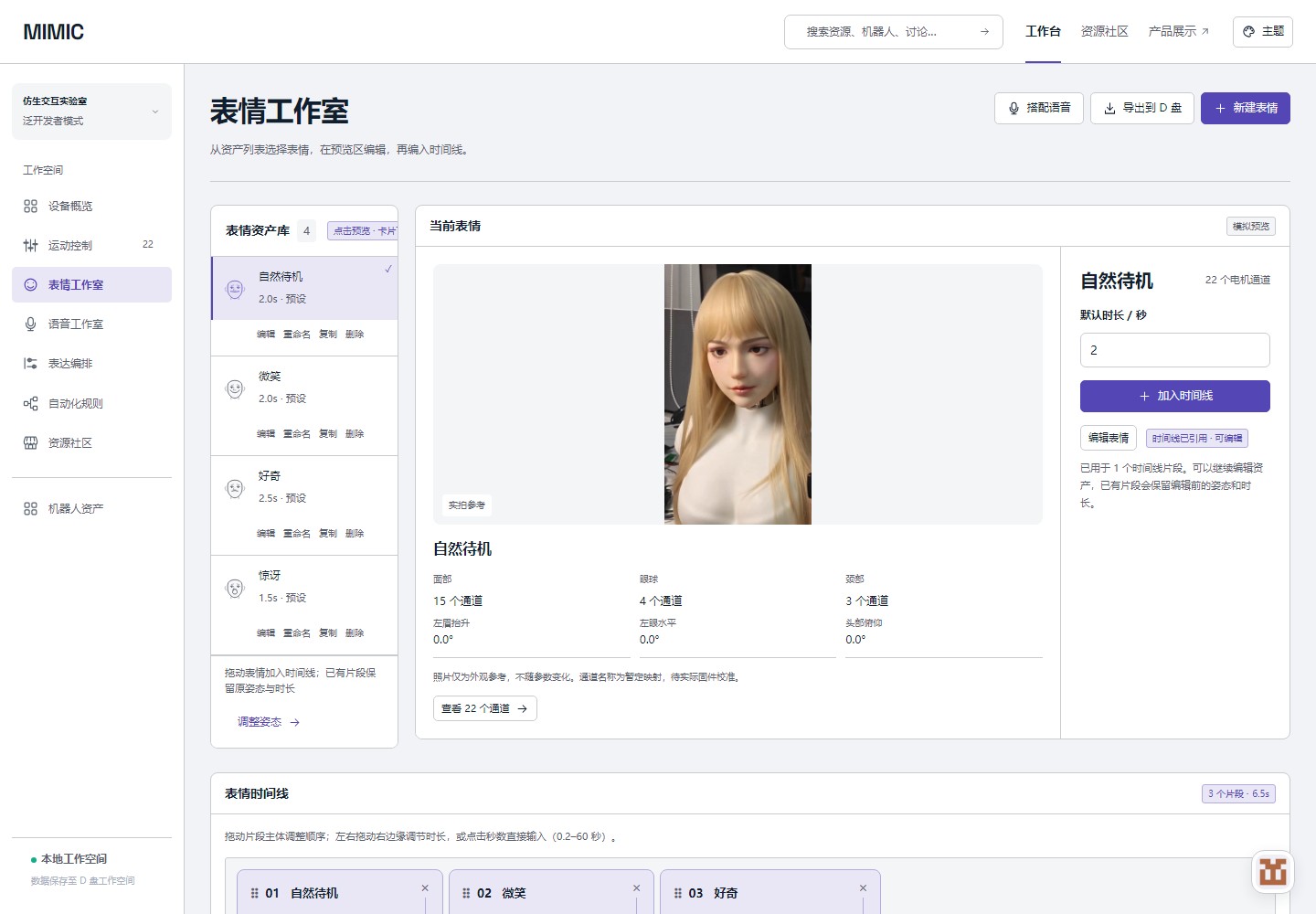Image resolution: width=1316 pixels, height=914 pixels.
Task: Click 编辑 under the 自然待机 expression
Action: coord(266,334)
